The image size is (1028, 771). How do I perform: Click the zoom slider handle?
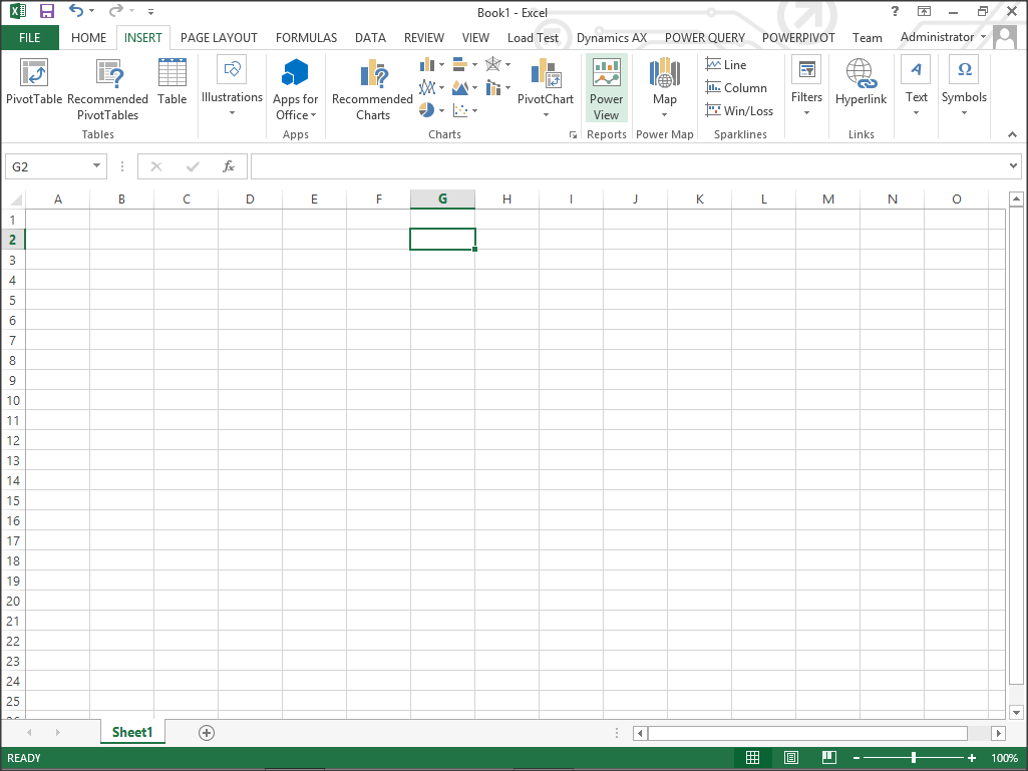913,758
